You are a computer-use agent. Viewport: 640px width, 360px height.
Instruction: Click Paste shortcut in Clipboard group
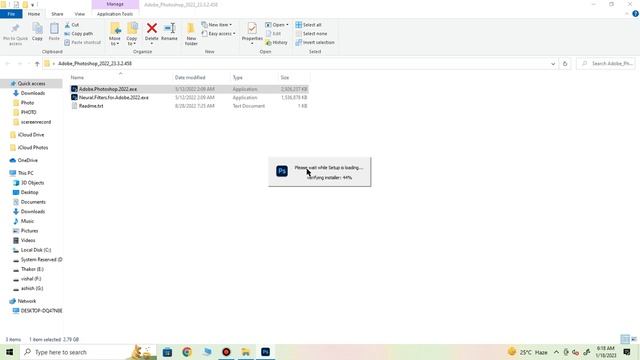click(82, 42)
